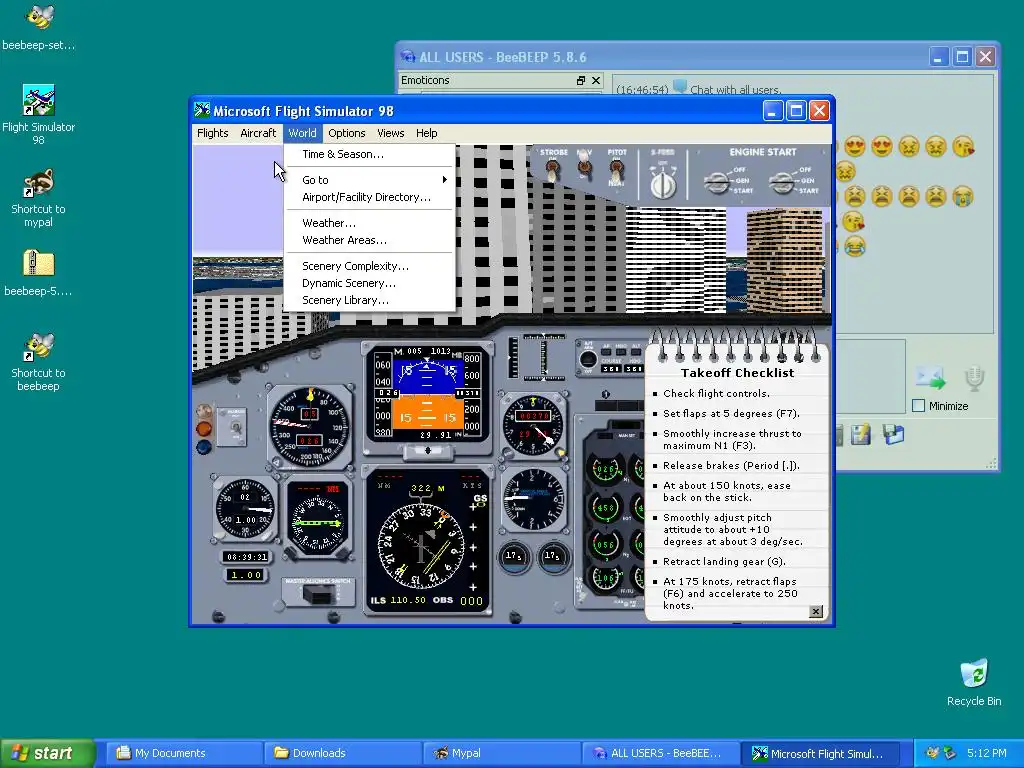The width and height of the screenshot is (1024, 768).
Task: Turn the rotary selector knob beside ENGINE START
Action: [x=663, y=184]
